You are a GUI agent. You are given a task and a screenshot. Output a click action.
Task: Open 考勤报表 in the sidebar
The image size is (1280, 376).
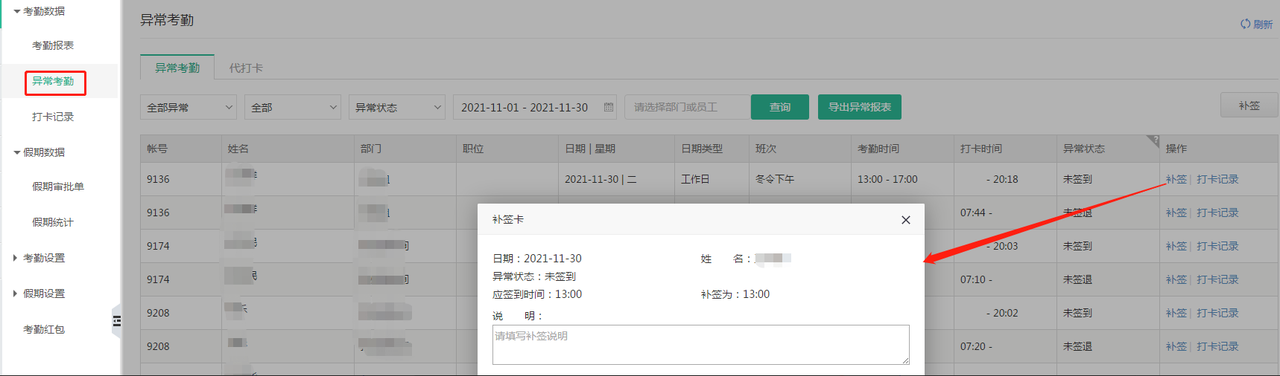53,46
